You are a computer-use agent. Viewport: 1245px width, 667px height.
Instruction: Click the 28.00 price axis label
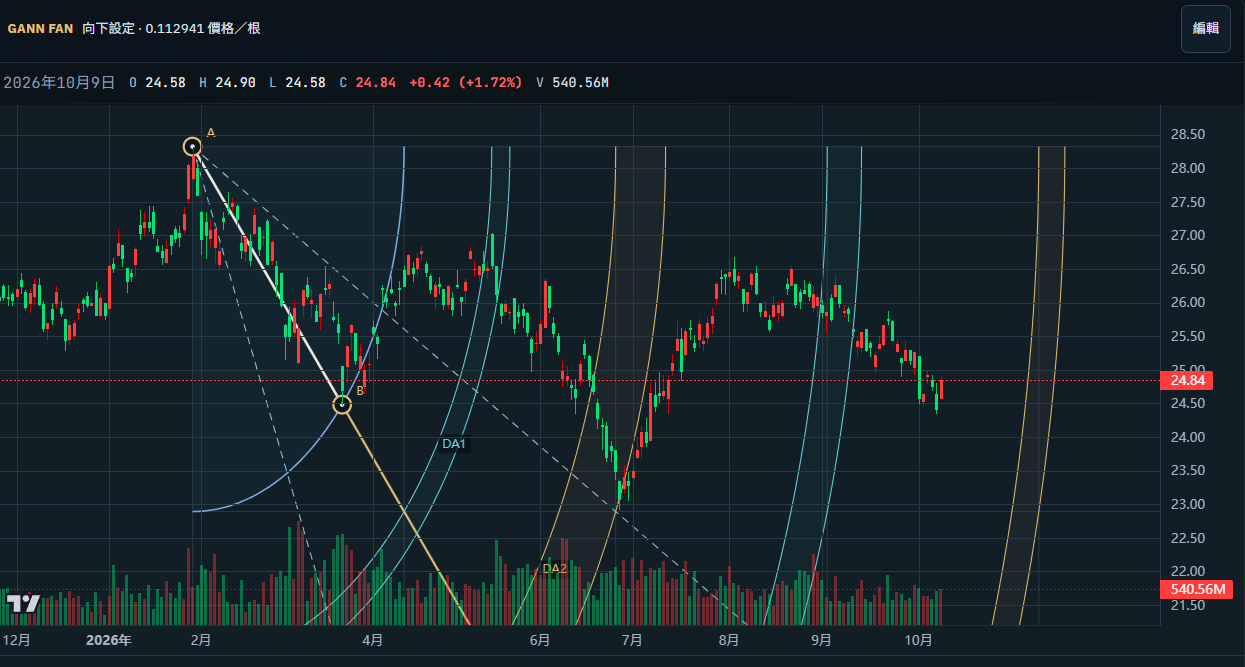tap(1186, 168)
